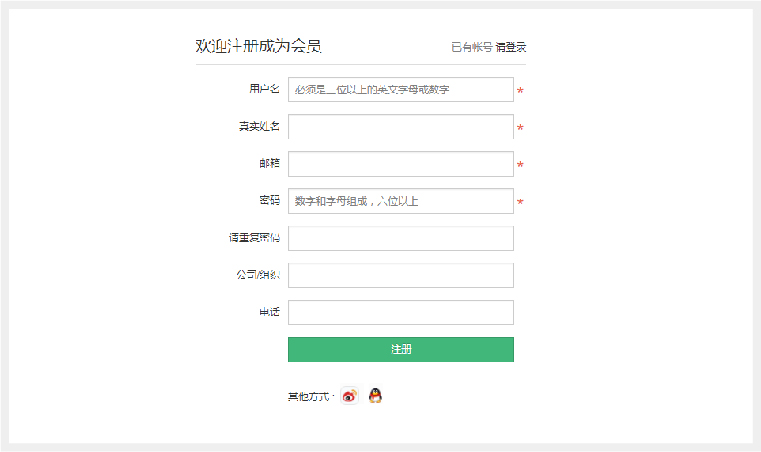Image resolution: width=761 pixels, height=452 pixels.
Task: Click the 电话 field label
Action: (269, 312)
